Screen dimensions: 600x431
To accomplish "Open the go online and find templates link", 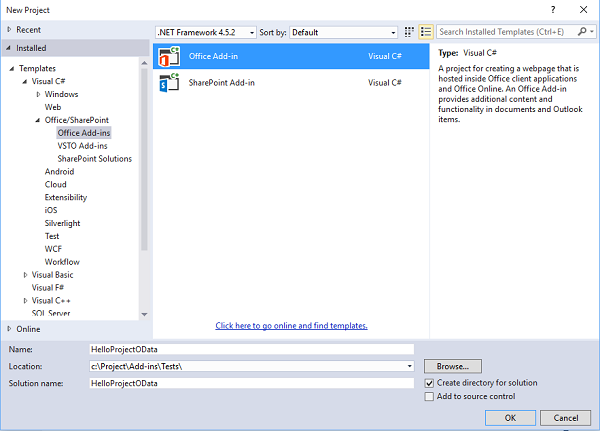I will [x=291, y=326].
